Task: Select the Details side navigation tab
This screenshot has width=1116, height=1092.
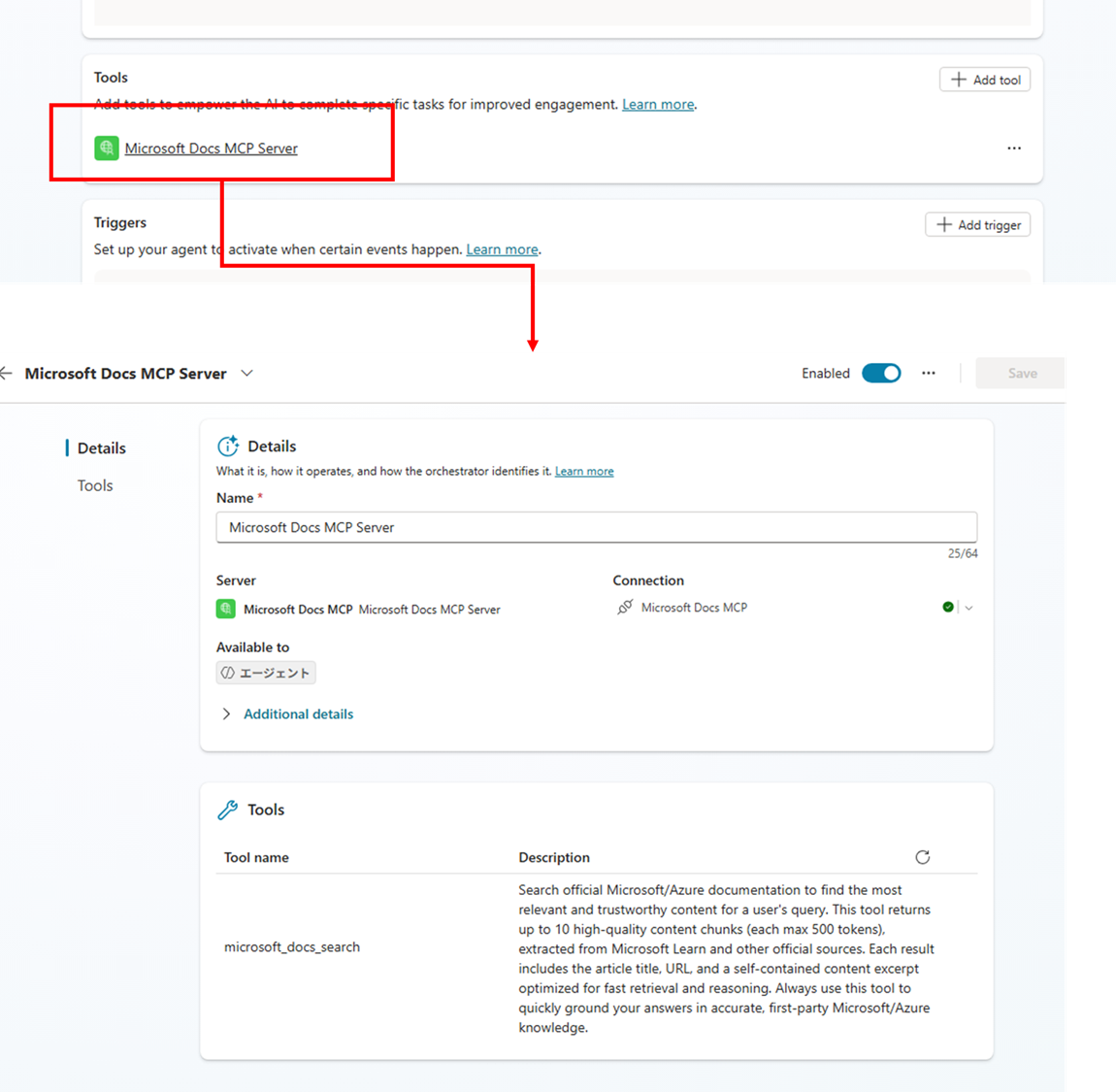Action: click(101, 447)
